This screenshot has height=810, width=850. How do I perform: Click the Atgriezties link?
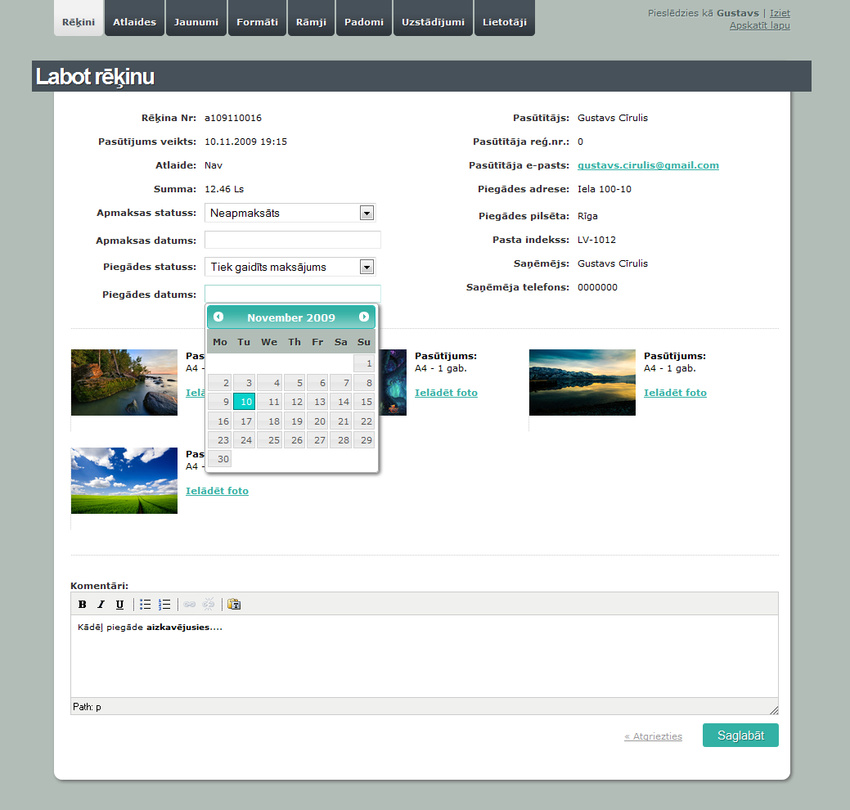pos(653,736)
